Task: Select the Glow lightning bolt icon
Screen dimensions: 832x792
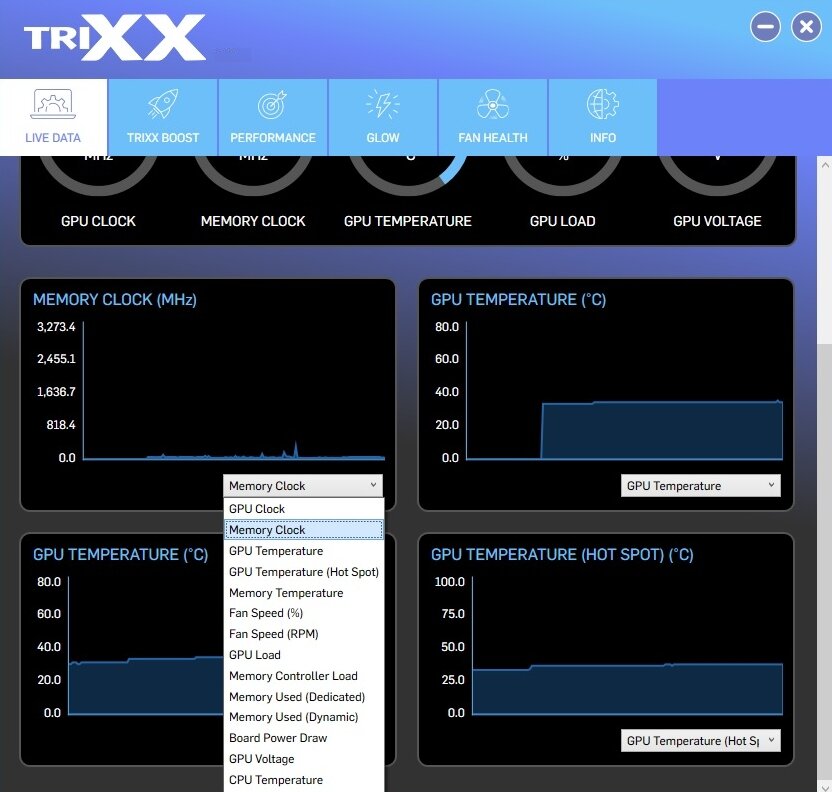Action: [x=382, y=103]
